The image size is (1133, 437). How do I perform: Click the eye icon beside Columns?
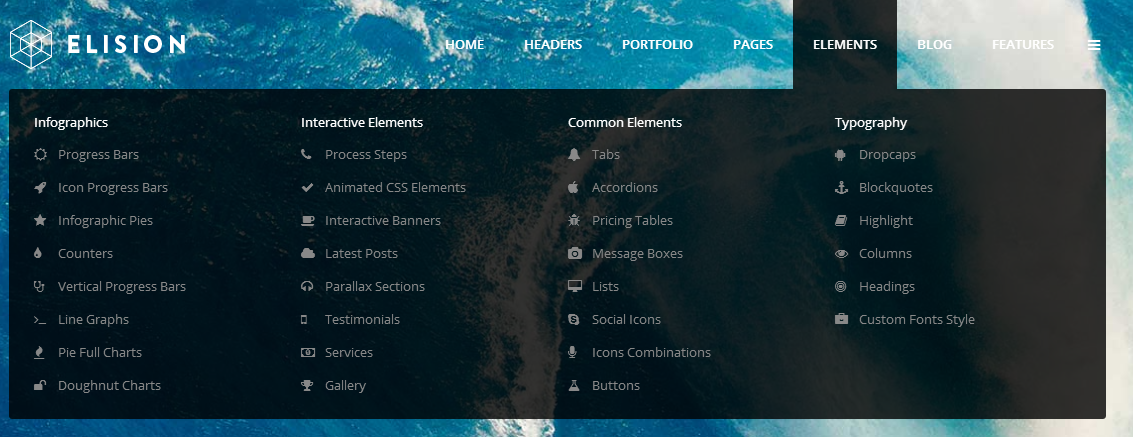841,254
